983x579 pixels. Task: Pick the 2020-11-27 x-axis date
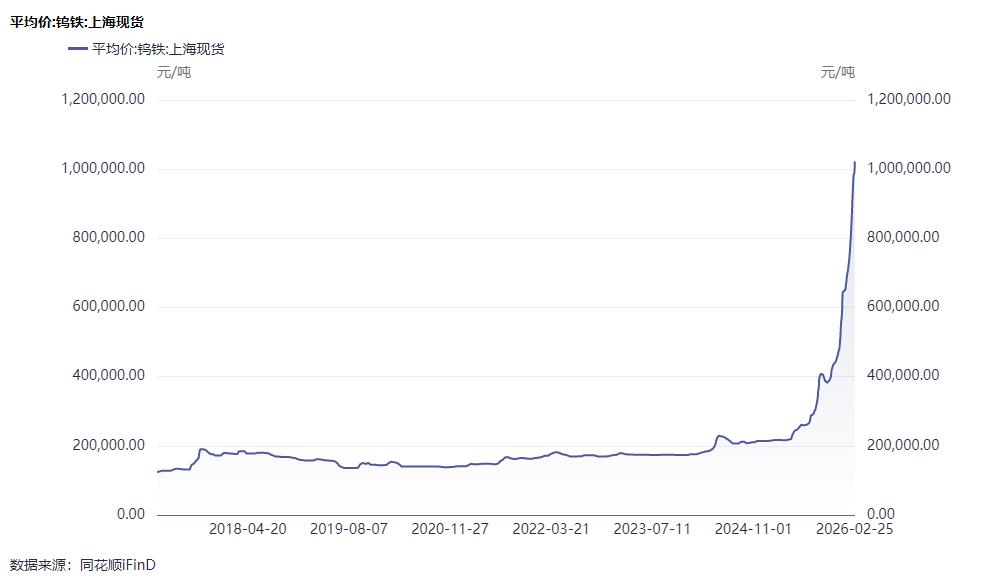click(x=450, y=529)
